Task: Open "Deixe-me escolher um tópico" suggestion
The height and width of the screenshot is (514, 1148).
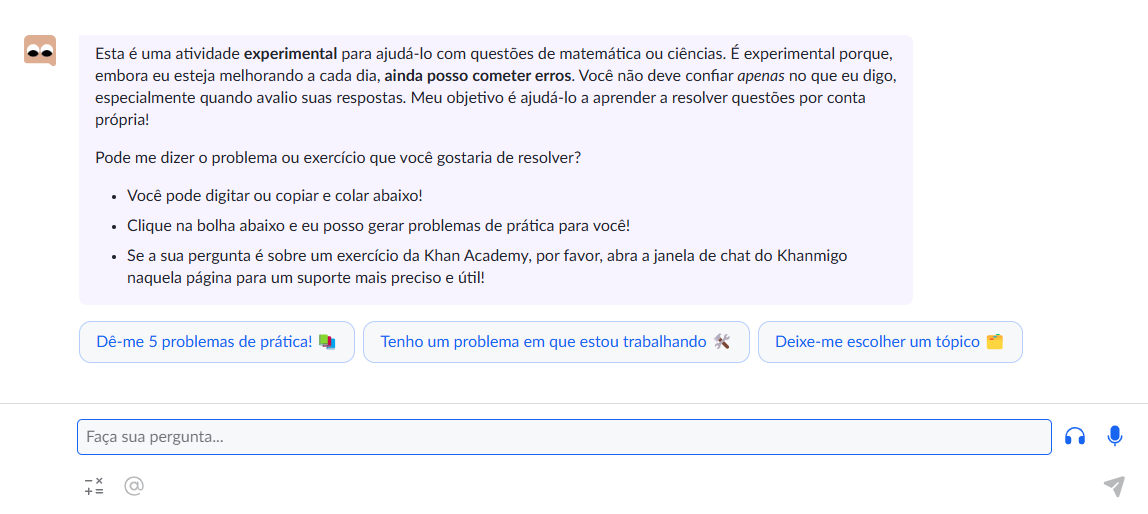Action: tap(890, 342)
